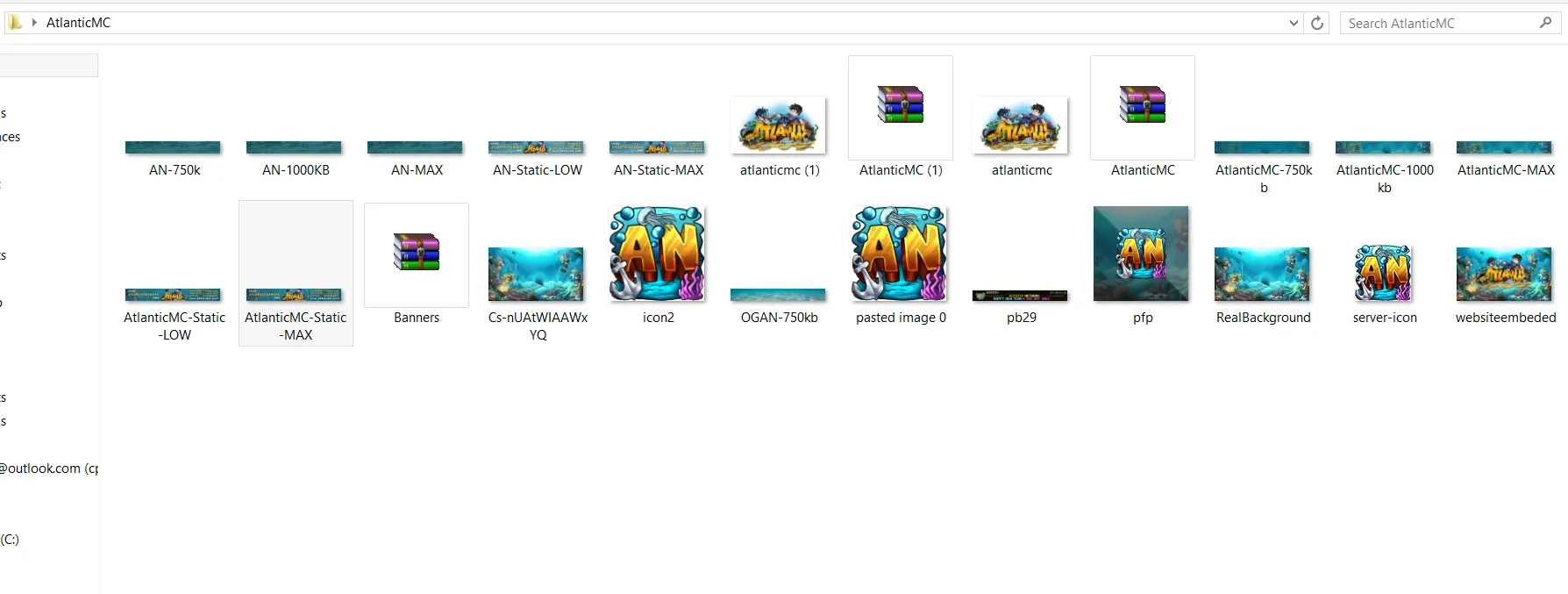This screenshot has width=1568, height=594.
Task: Click the refresh button in address bar
Action: tap(1317, 23)
